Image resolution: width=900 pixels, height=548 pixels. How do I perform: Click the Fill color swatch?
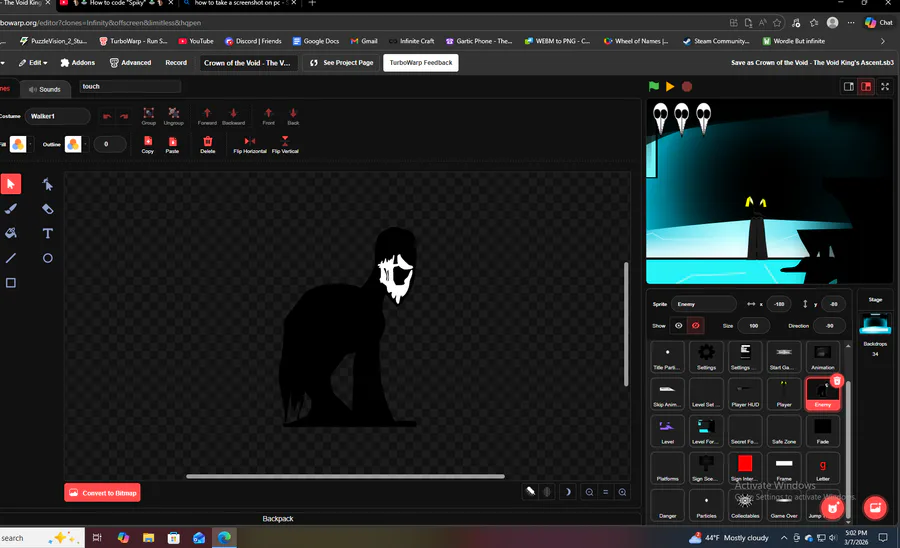[x=18, y=144]
